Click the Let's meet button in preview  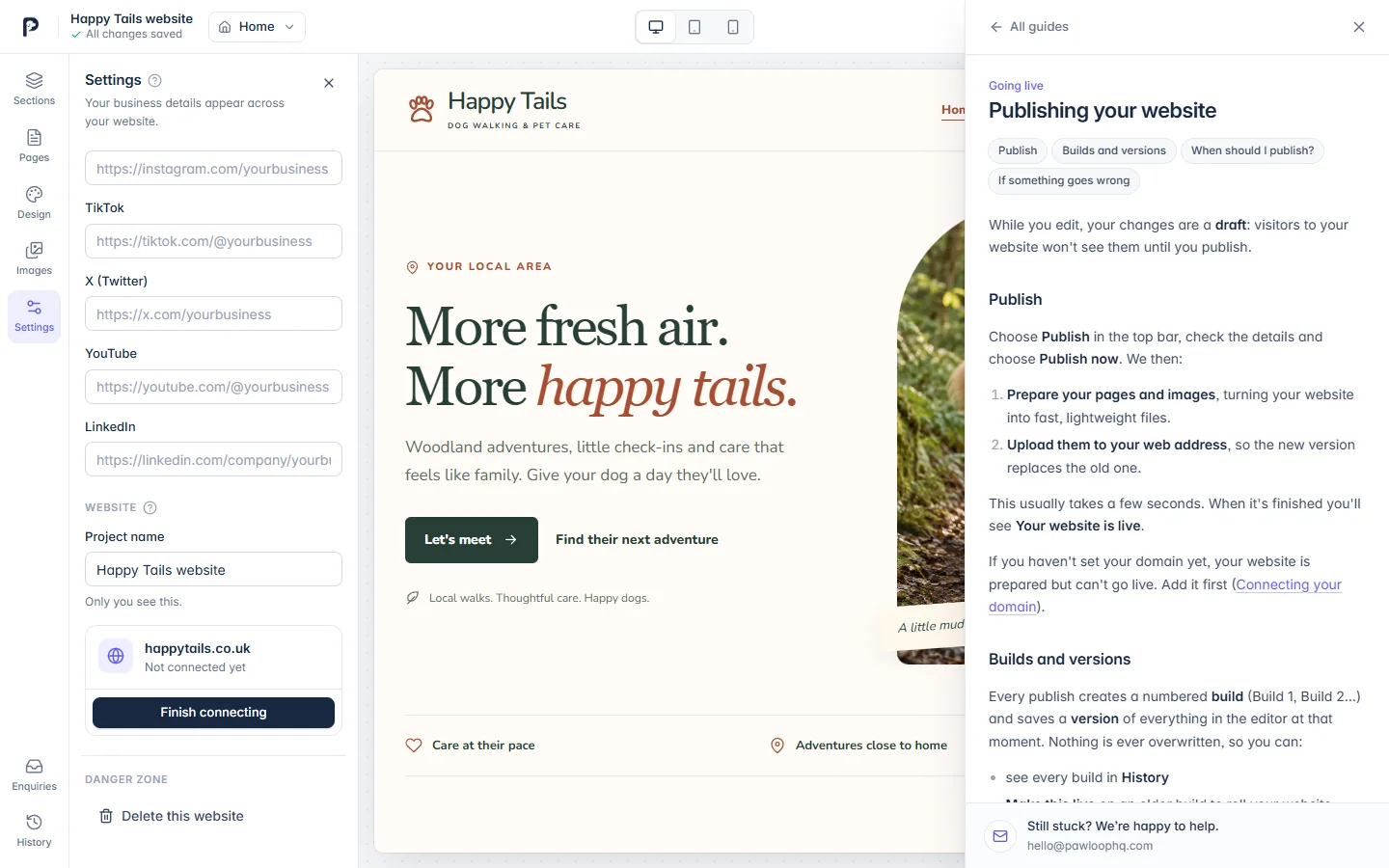pos(472,540)
